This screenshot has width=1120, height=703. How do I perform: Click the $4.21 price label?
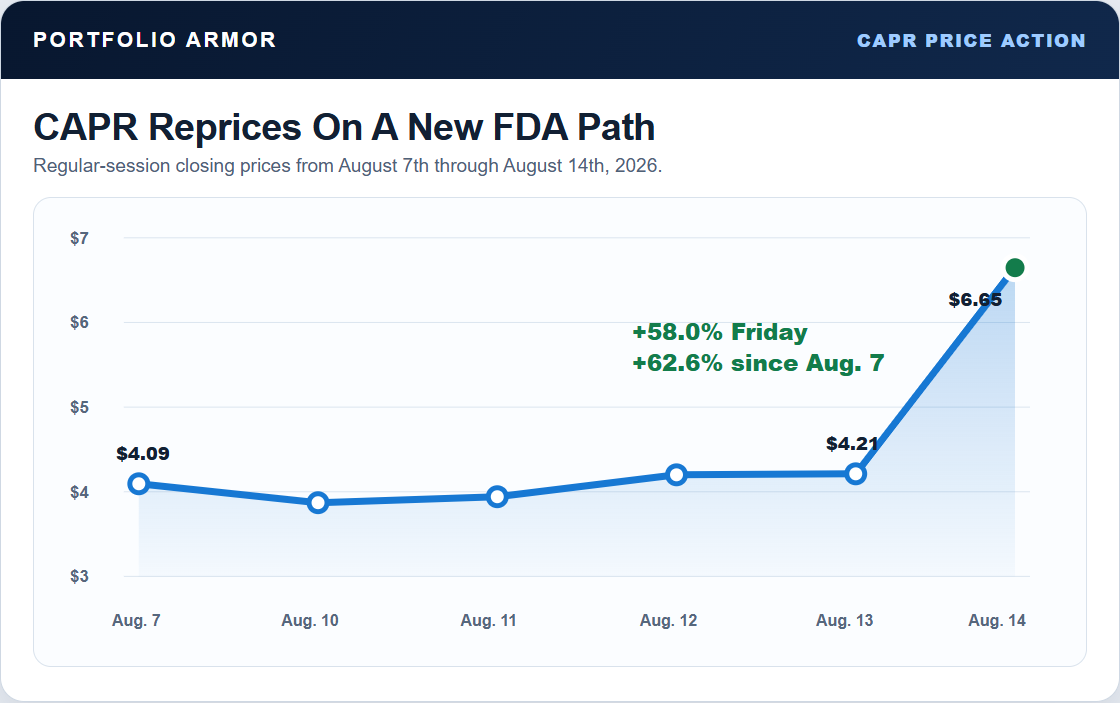[x=852, y=444]
